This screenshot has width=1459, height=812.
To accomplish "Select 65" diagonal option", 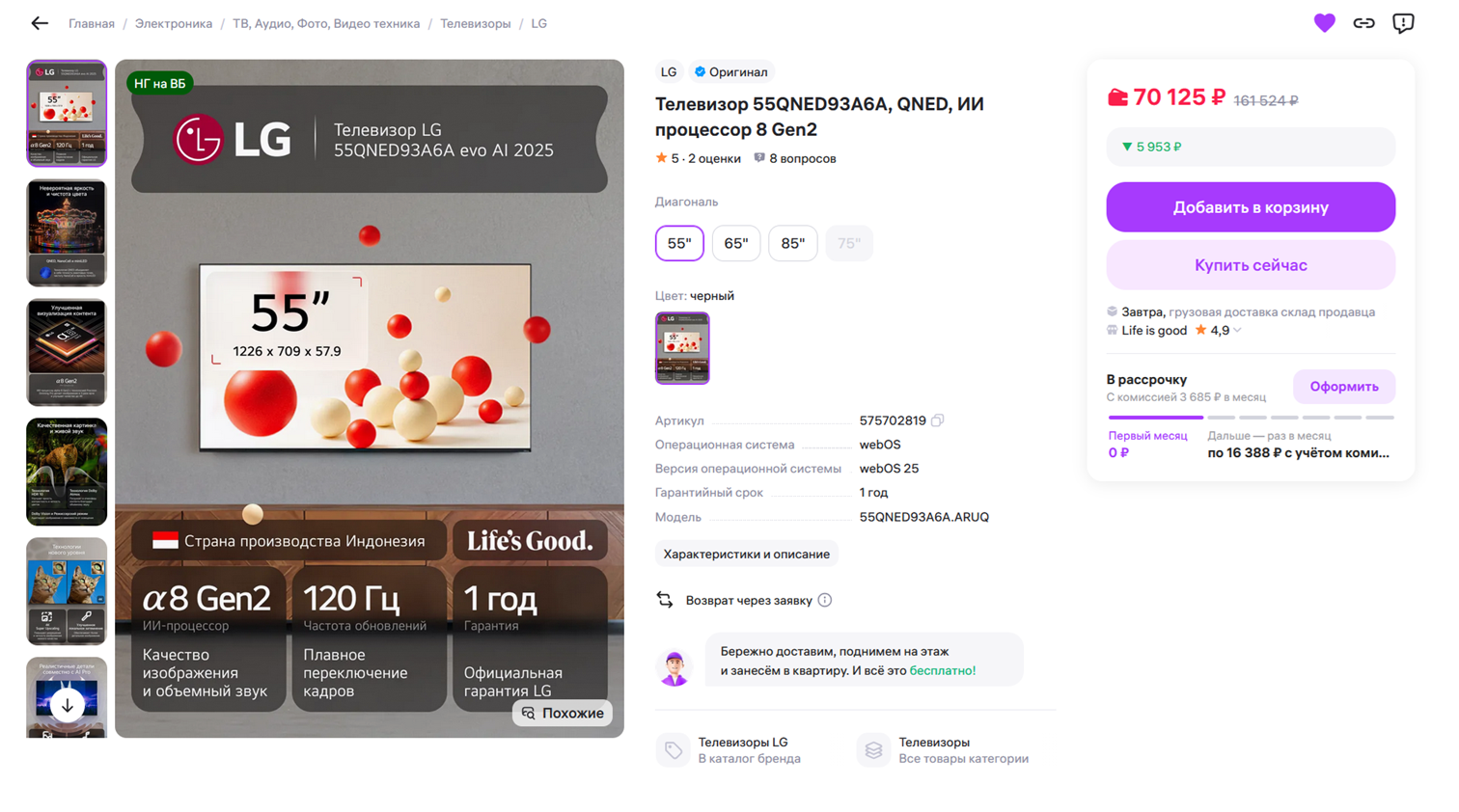I will (736, 243).
